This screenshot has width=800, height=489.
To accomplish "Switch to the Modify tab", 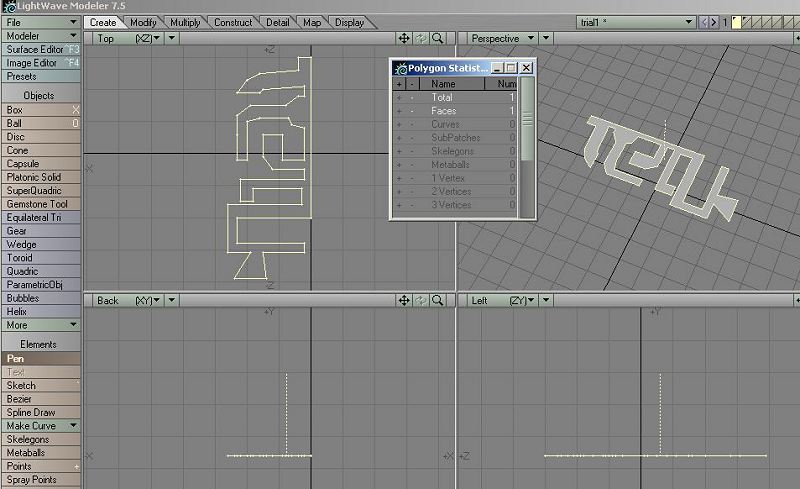I will 143,22.
